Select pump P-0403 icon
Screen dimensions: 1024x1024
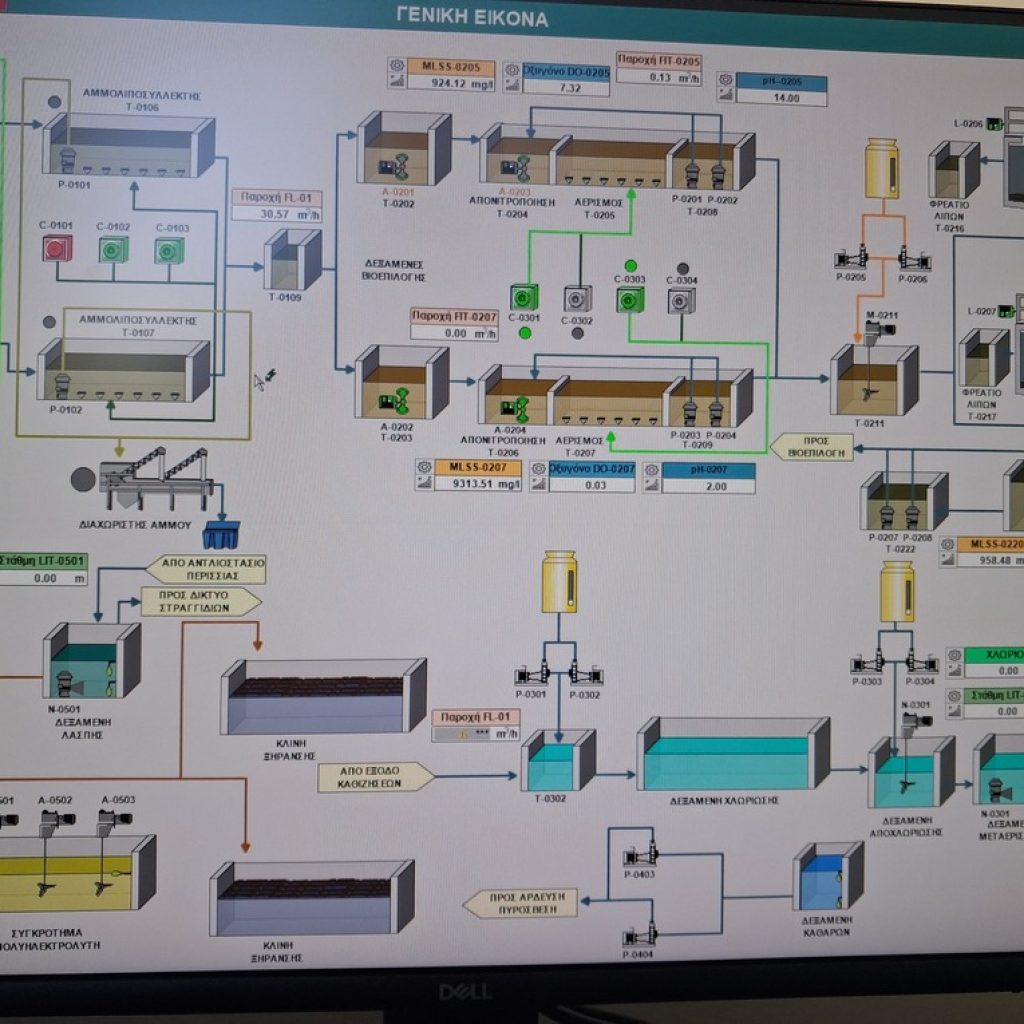[640, 855]
